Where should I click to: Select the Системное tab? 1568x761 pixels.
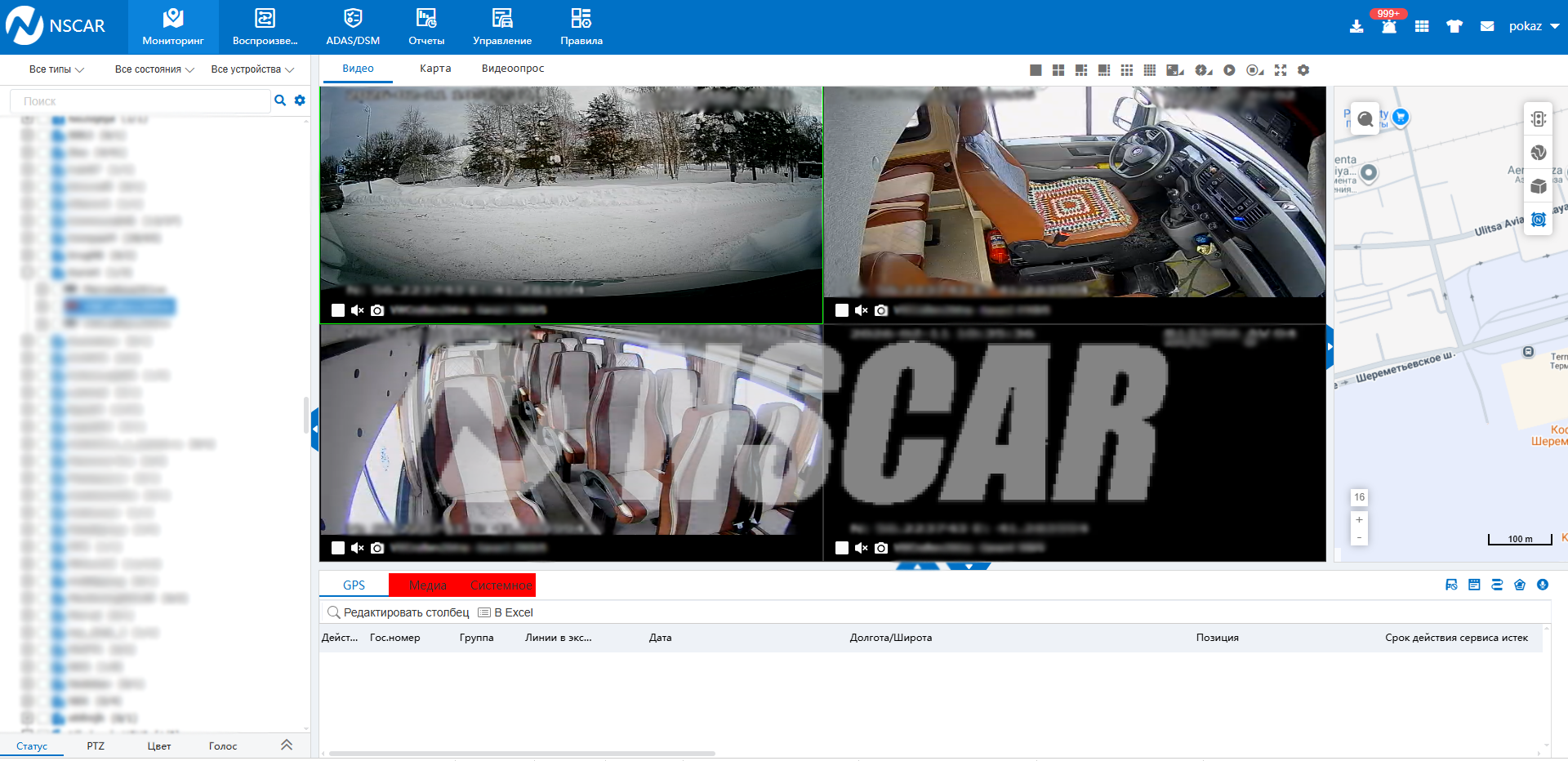(501, 585)
